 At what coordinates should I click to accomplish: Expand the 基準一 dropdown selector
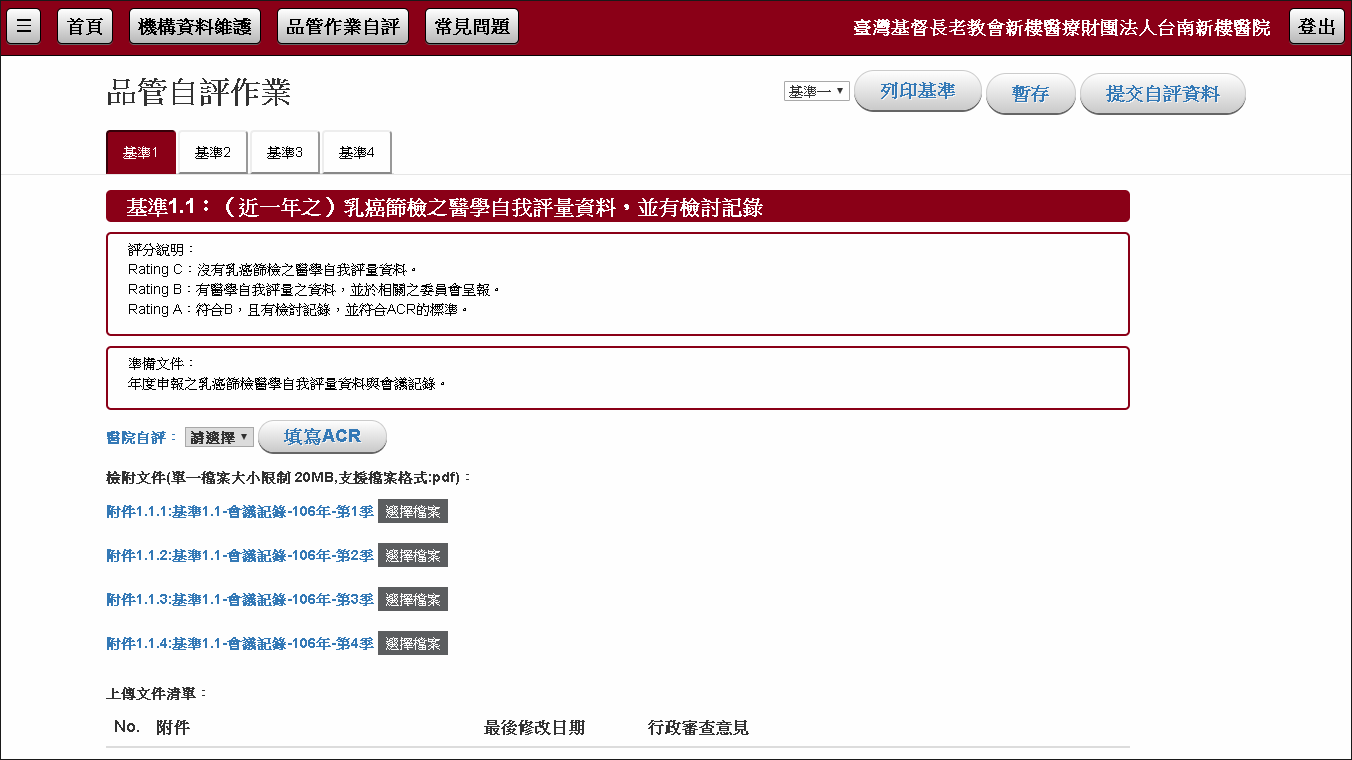coord(816,92)
